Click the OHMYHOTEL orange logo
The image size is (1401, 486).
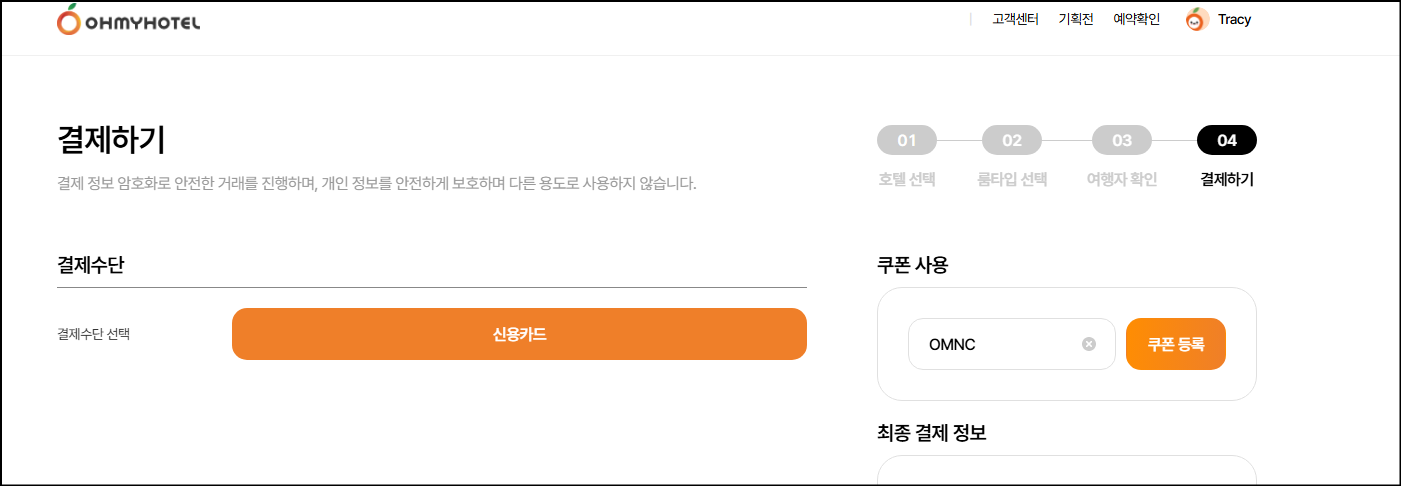click(x=128, y=20)
